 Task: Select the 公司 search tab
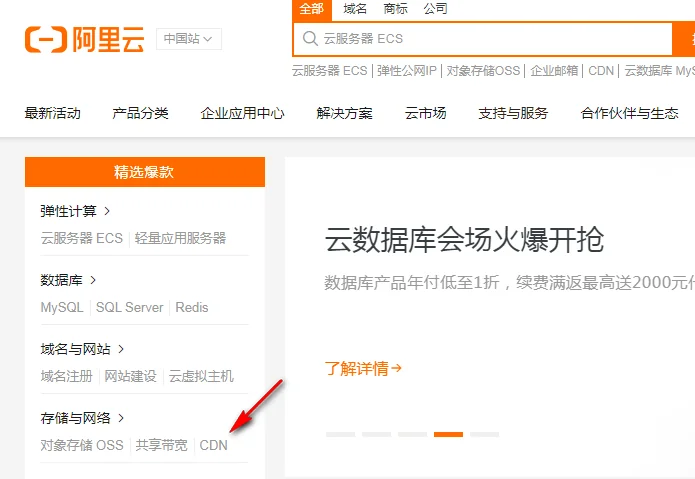(x=435, y=8)
